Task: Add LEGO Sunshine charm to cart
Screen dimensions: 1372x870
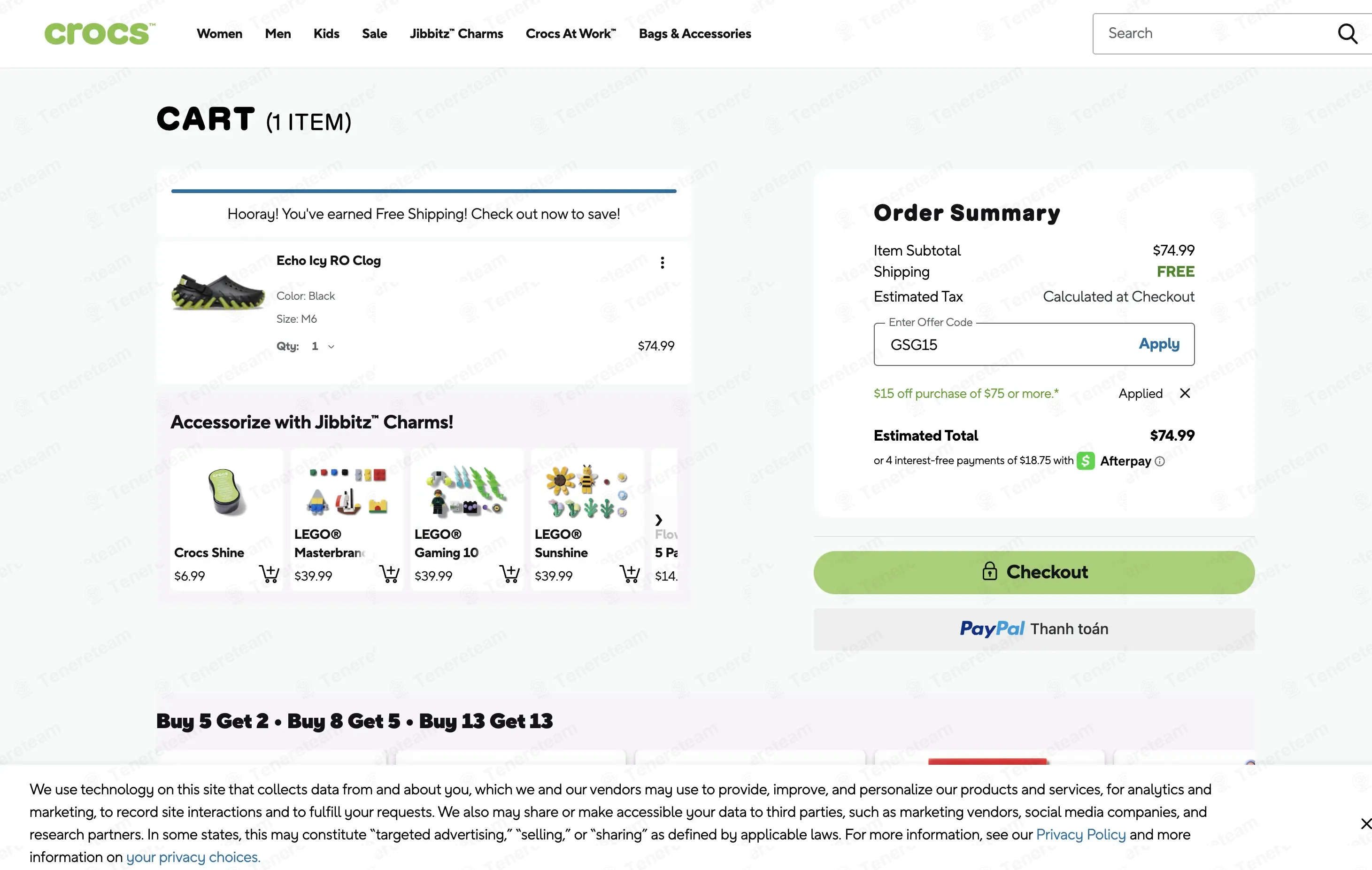Action: [x=630, y=574]
